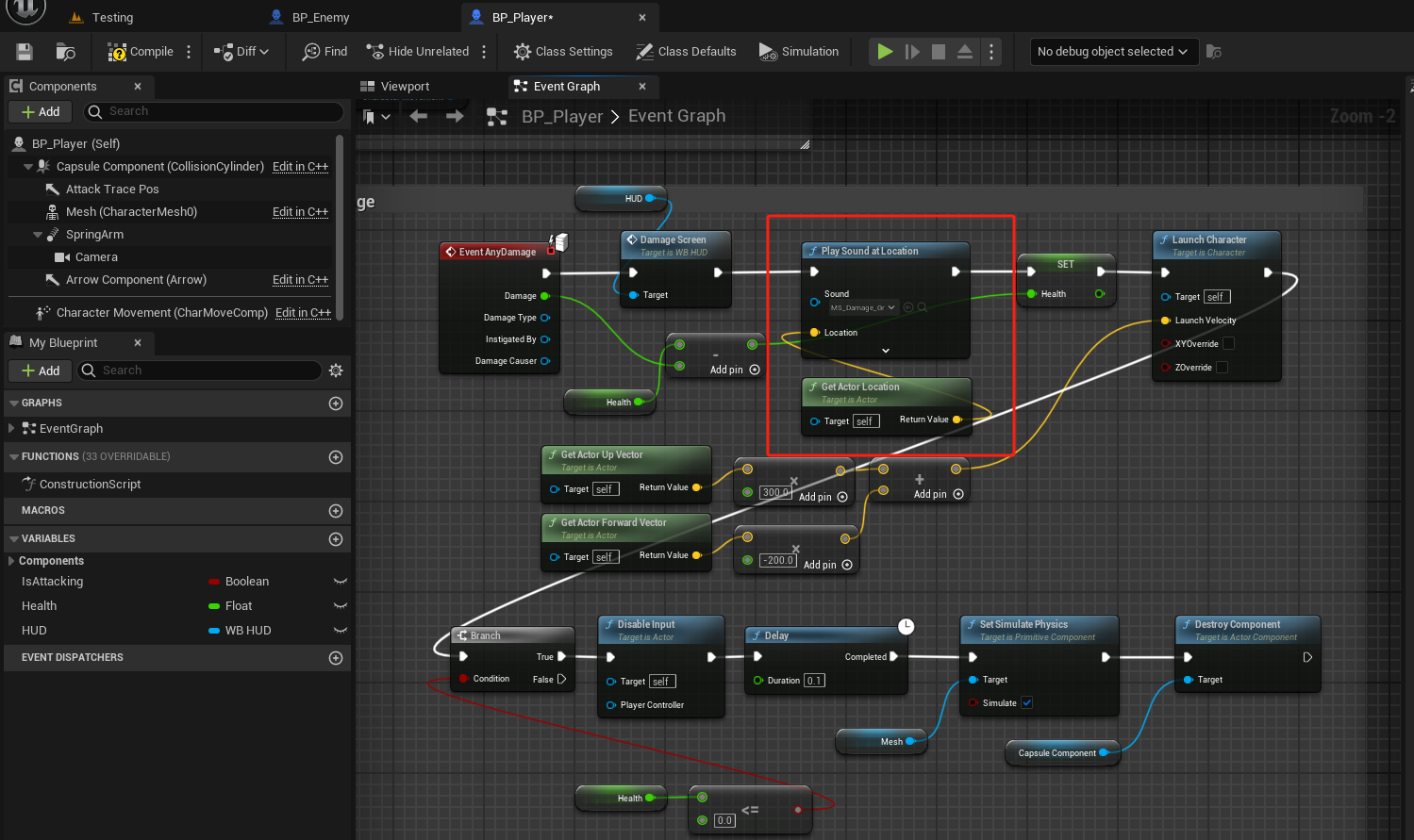Open Edit in C++ for Arrow Component
The width and height of the screenshot is (1414, 840).
pyautogui.click(x=300, y=280)
